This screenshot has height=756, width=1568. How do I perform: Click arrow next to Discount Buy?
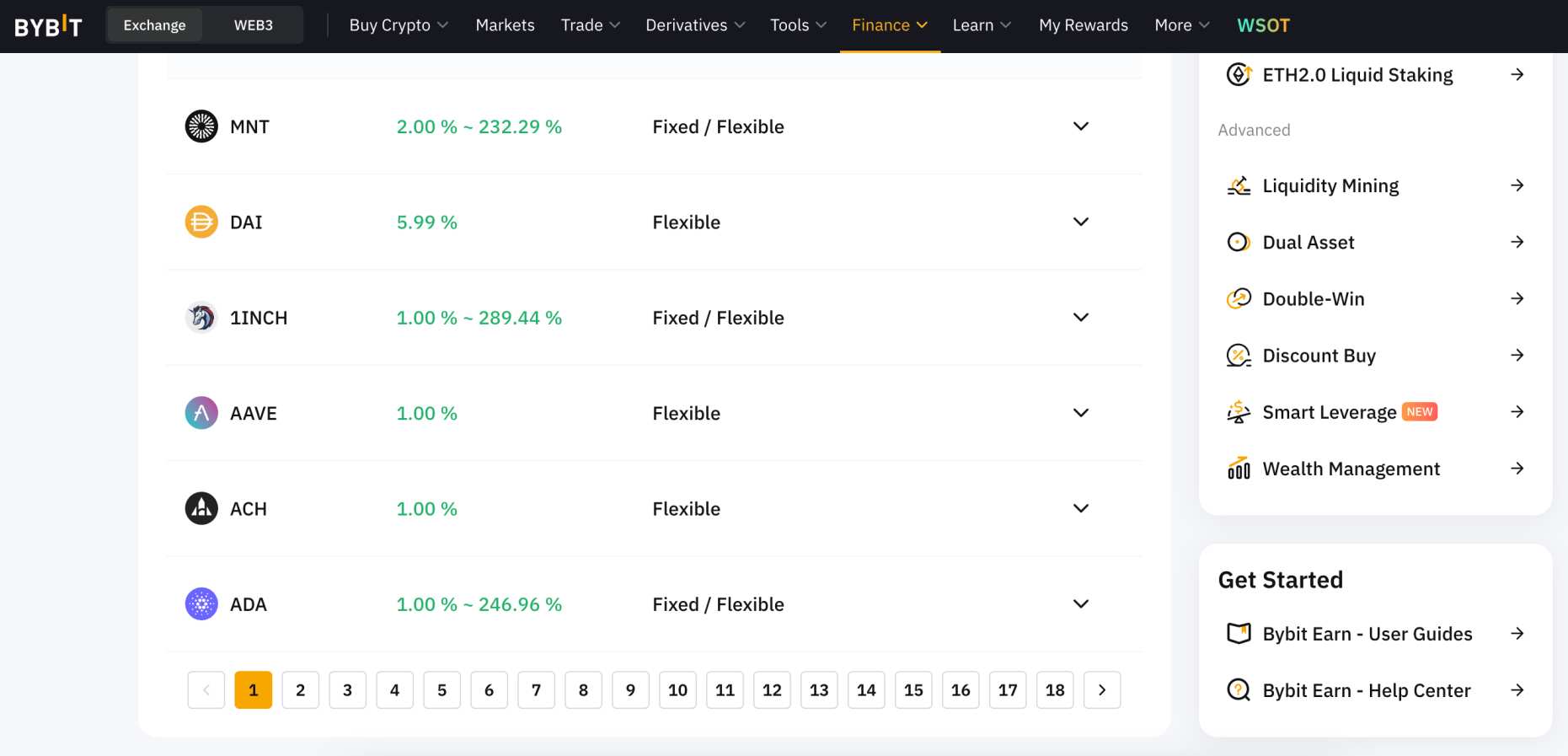click(x=1517, y=355)
